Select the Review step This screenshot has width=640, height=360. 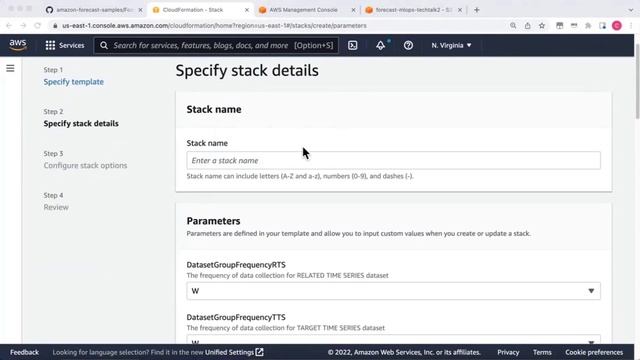click(x=56, y=207)
